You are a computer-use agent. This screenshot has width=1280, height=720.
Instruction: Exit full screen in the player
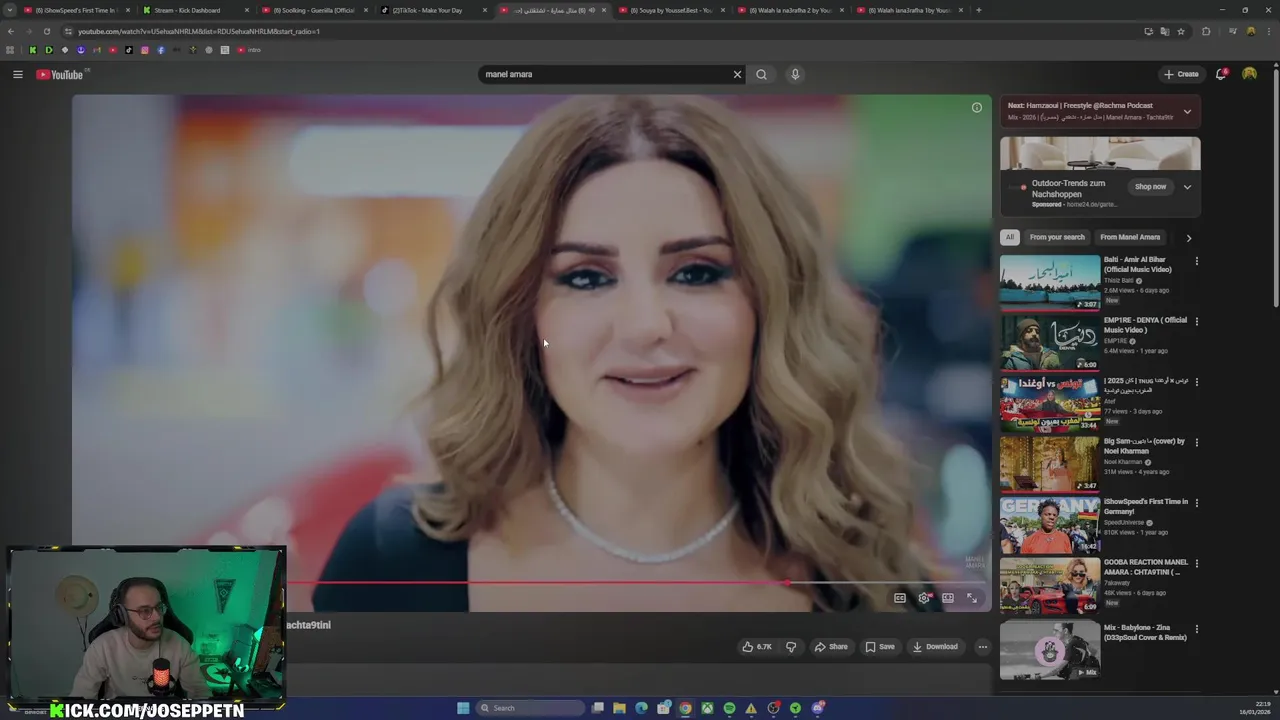click(972, 598)
